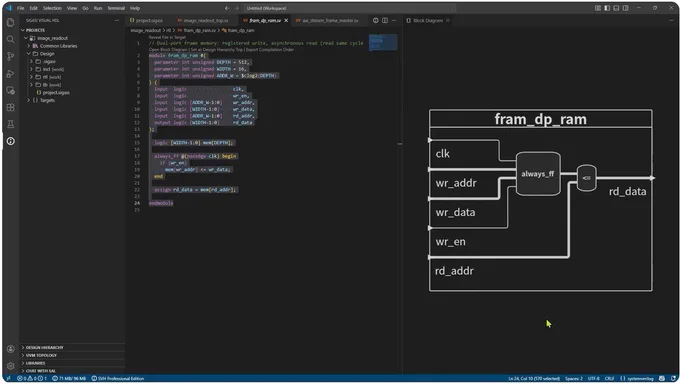The width and height of the screenshot is (680, 384).
Task: Close the Block Diagram tab
Action: (x=448, y=20)
